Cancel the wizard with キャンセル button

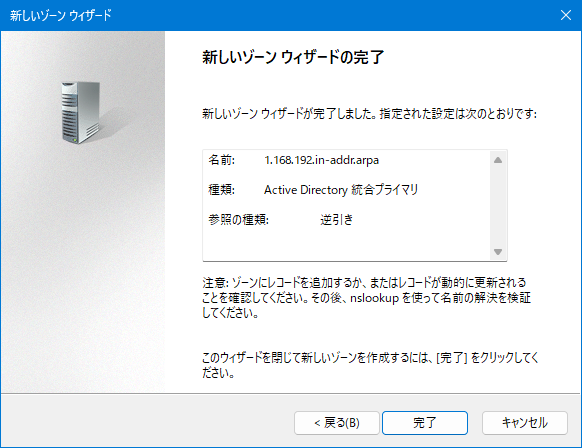coord(524,422)
